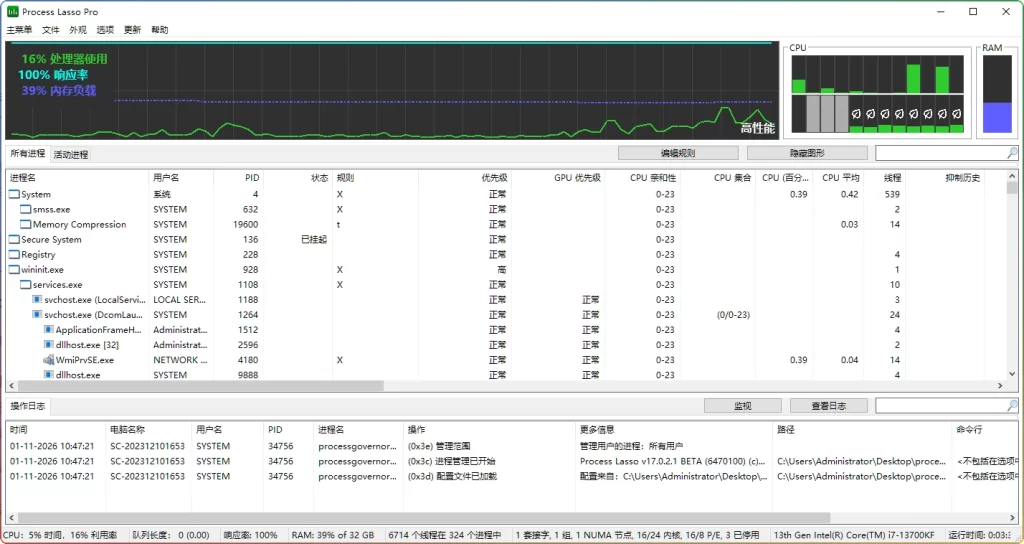The image size is (1024, 544).
Task: Click the process search magnifier icon
Action: tap(1012, 153)
